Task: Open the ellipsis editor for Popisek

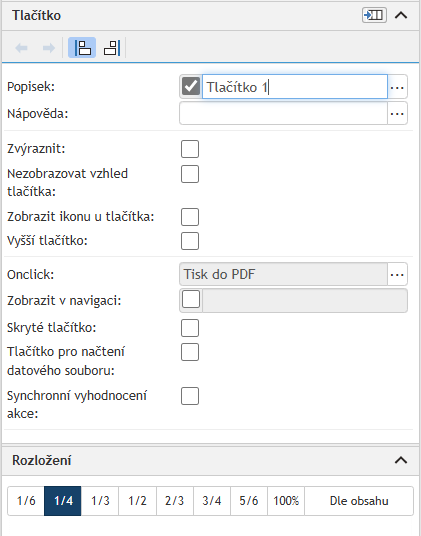Action: pos(397,88)
